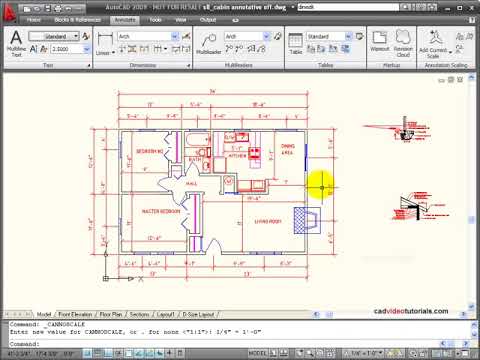The height and width of the screenshot is (360, 480).
Task: Click the Collect multileaders icon
Action: point(262,49)
